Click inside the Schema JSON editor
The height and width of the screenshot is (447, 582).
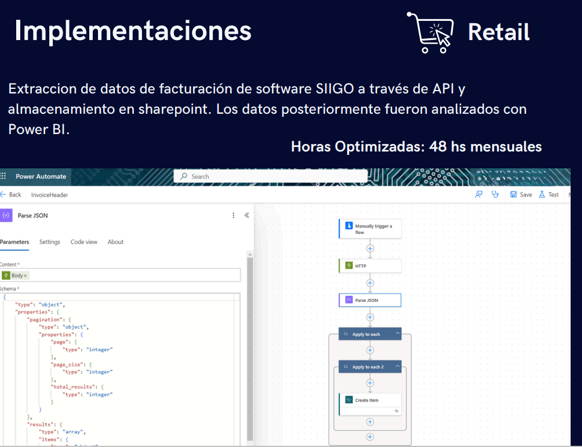click(120, 369)
